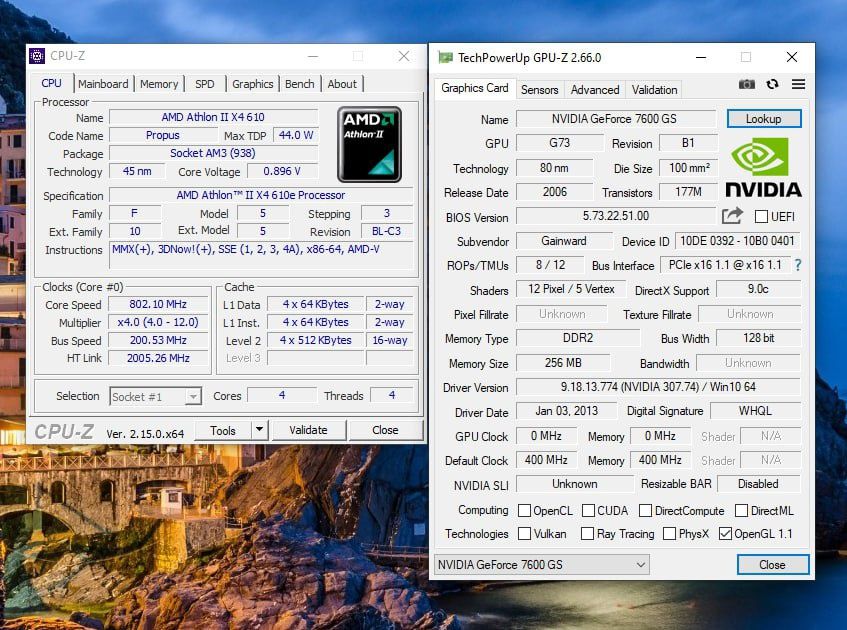This screenshot has width=847, height=630.
Task: Open the About tab in CPU-Z
Action: click(342, 84)
